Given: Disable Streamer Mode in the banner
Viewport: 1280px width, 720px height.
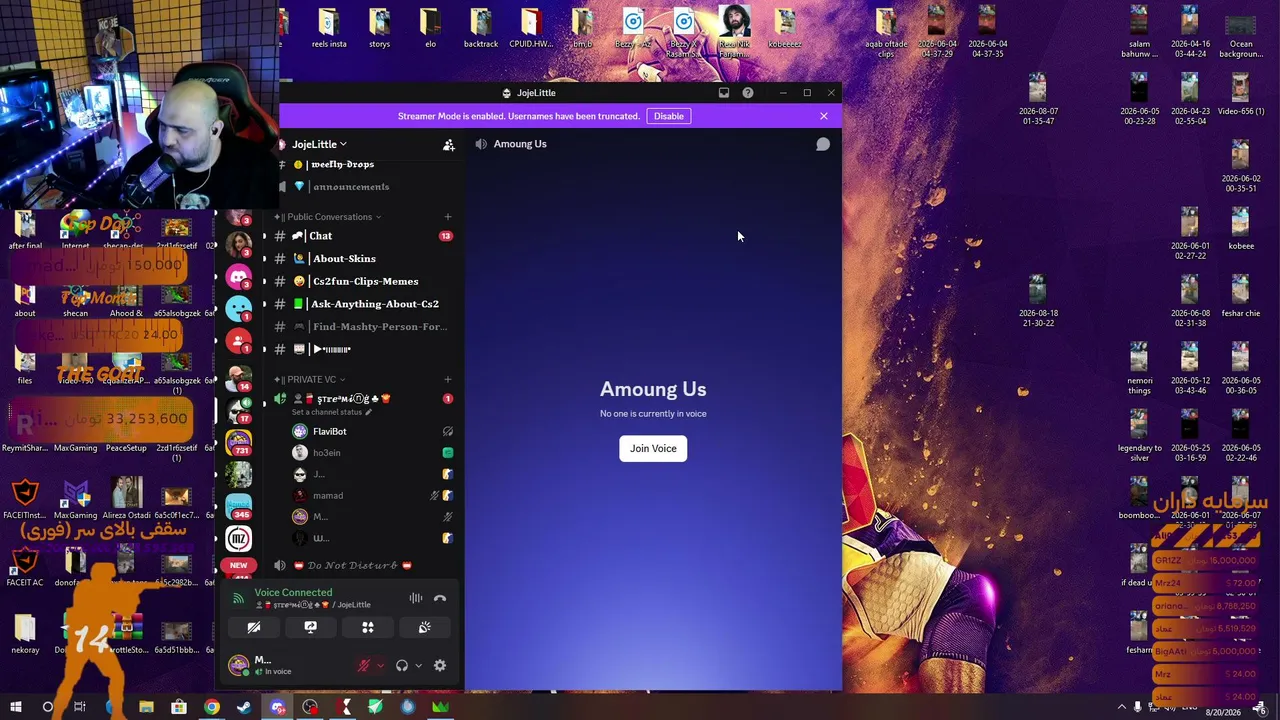Looking at the screenshot, I should click(x=669, y=116).
